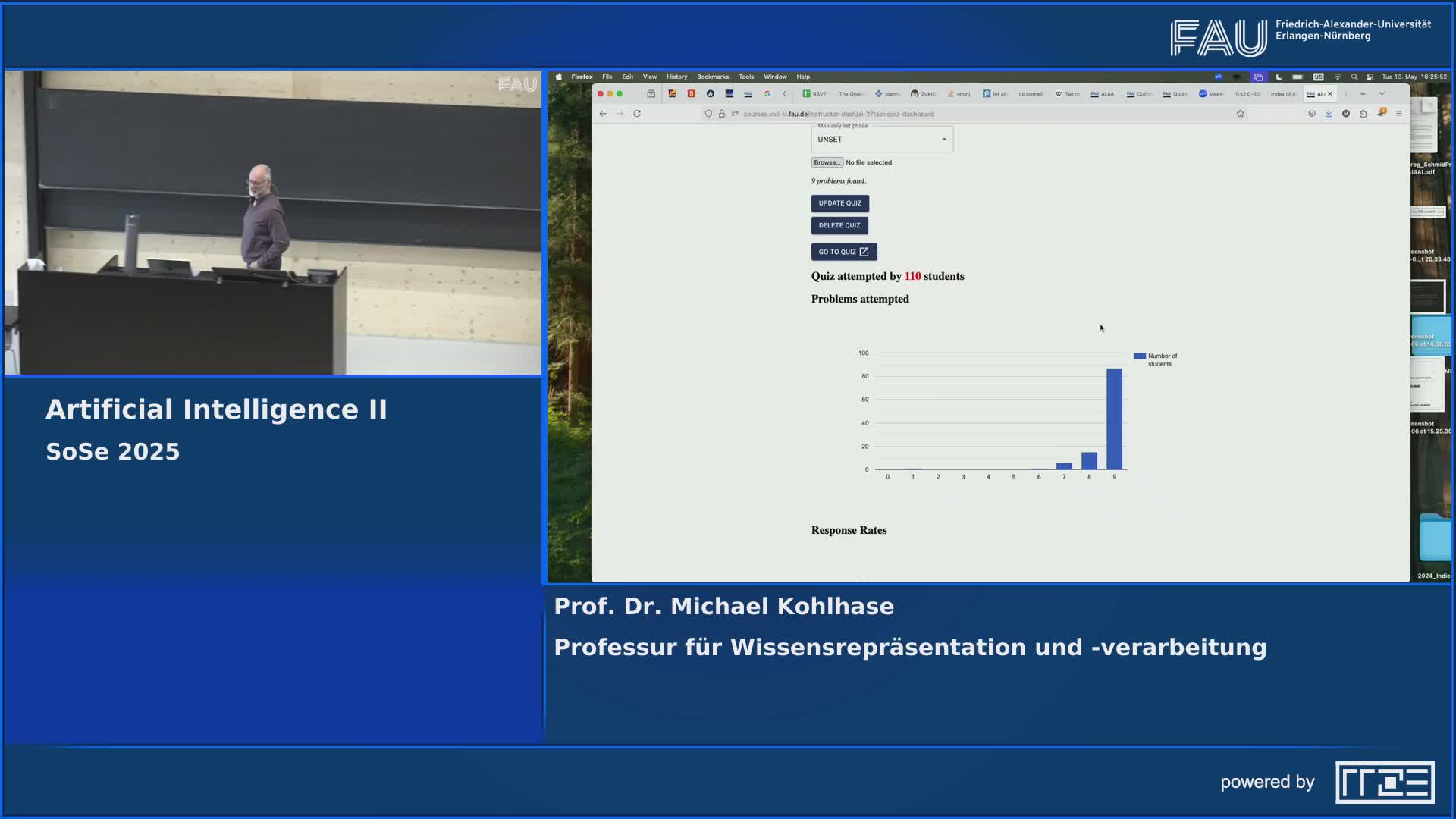Click the share/send page icon
The height and width of the screenshot is (819, 1456).
(x=1363, y=114)
